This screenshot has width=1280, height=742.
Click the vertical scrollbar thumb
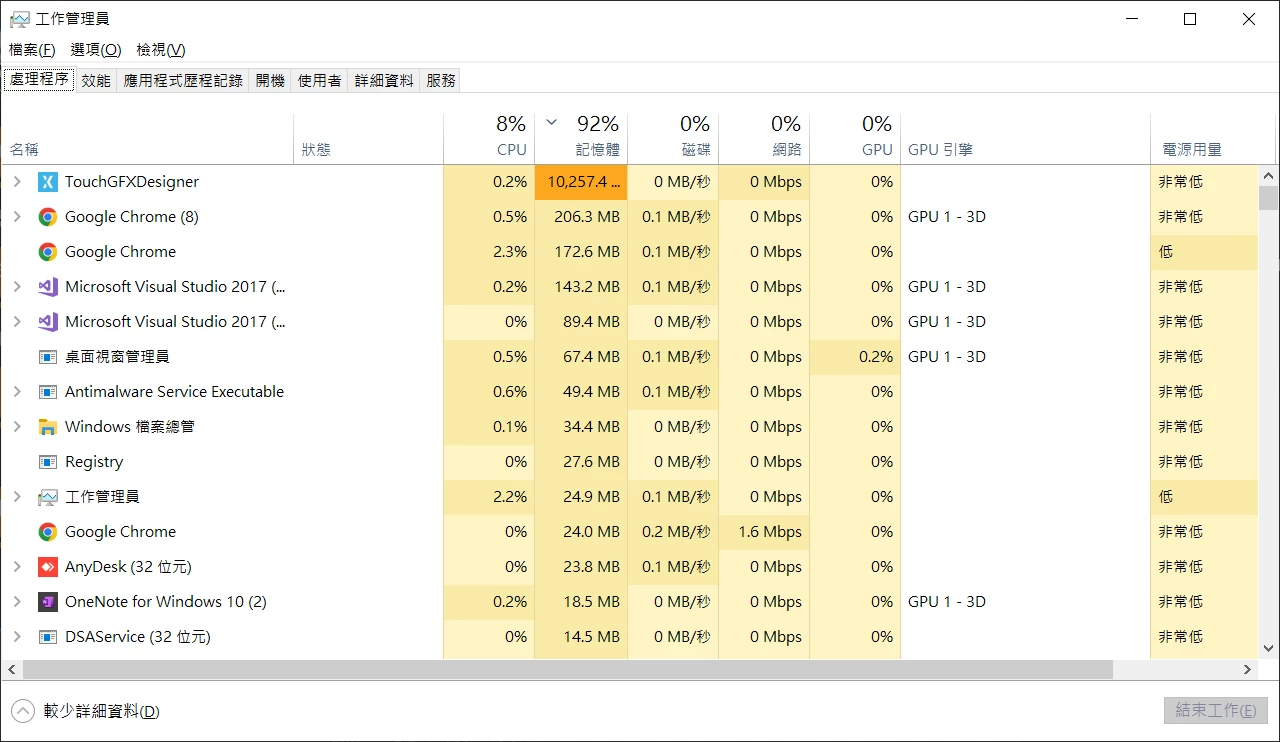click(x=1268, y=197)
